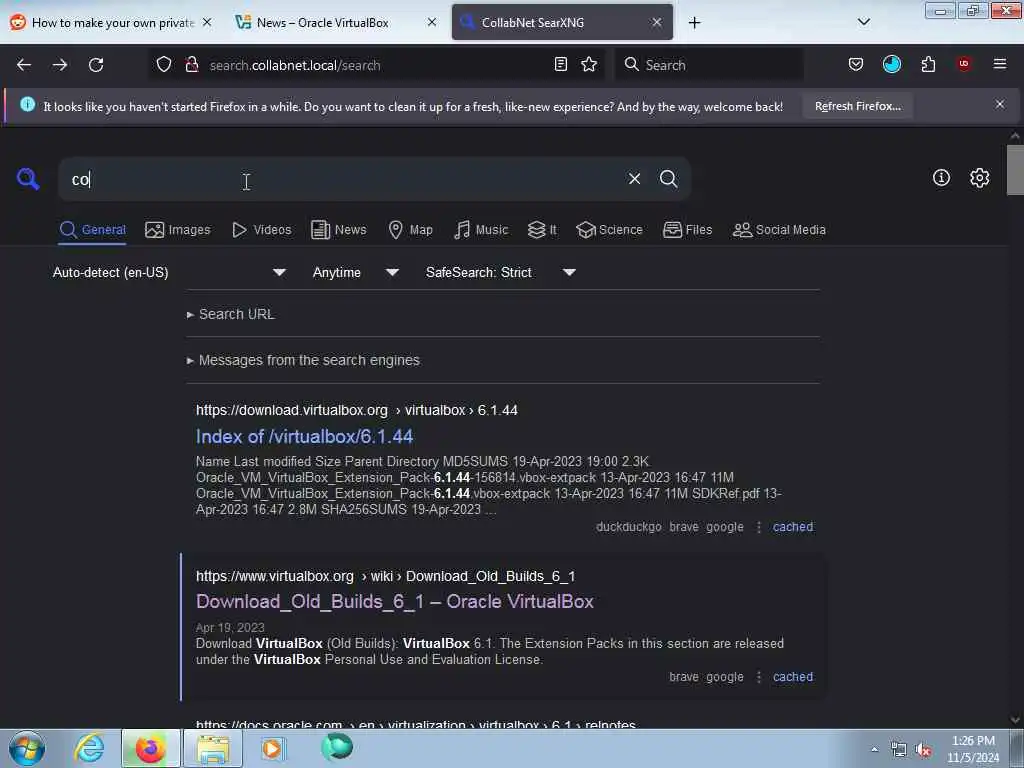Select the It search category
1024x768 pixels.
pos(542,230)
